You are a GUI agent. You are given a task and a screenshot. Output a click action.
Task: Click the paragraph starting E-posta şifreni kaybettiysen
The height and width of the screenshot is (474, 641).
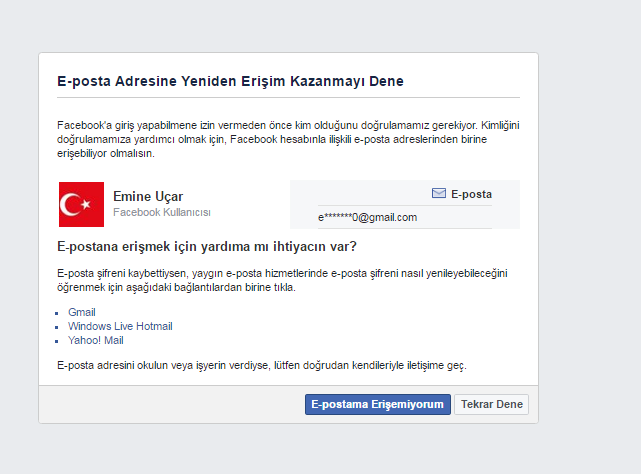tap(282, 280)
